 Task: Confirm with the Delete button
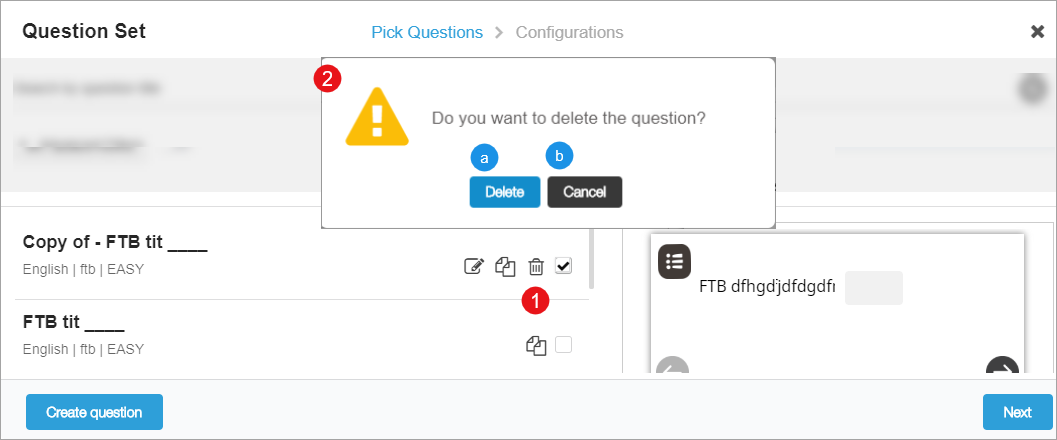[505, 192]
